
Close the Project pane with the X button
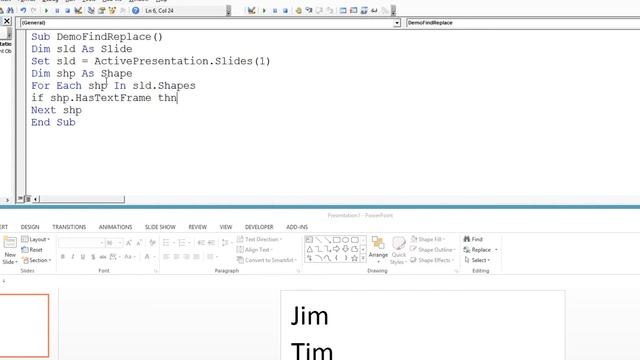7,21
